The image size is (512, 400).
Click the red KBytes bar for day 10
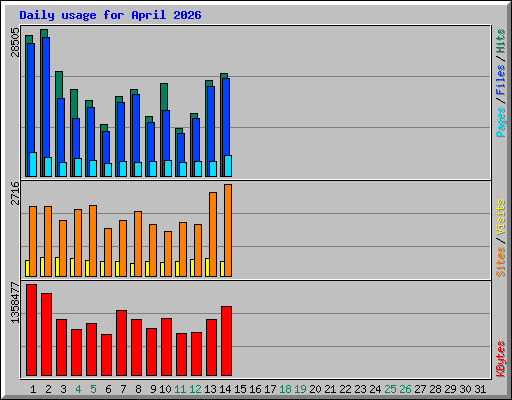[x=166, y=347]
